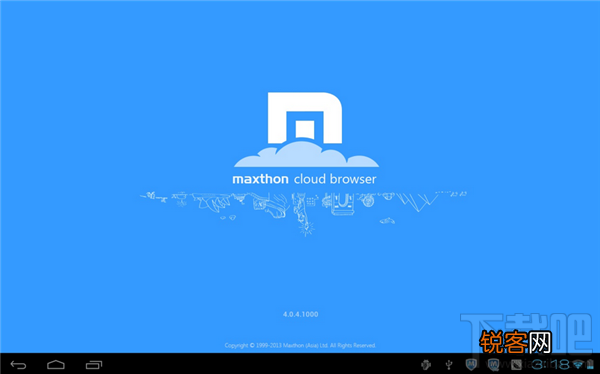Click the version number 4.0.4.1000

pos(300,314)
